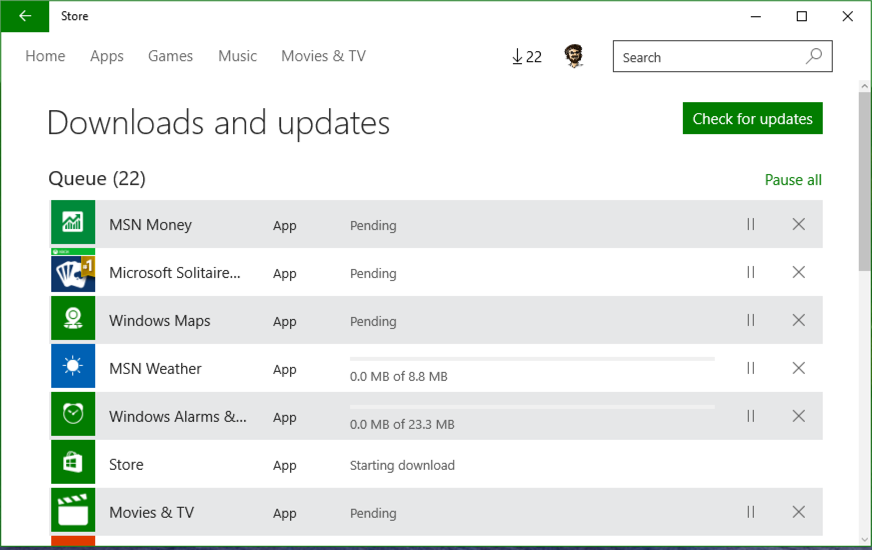Click the Starting download status text
Image resolution: width=872 pixels, height=550 pixels.
coord(402,465)
